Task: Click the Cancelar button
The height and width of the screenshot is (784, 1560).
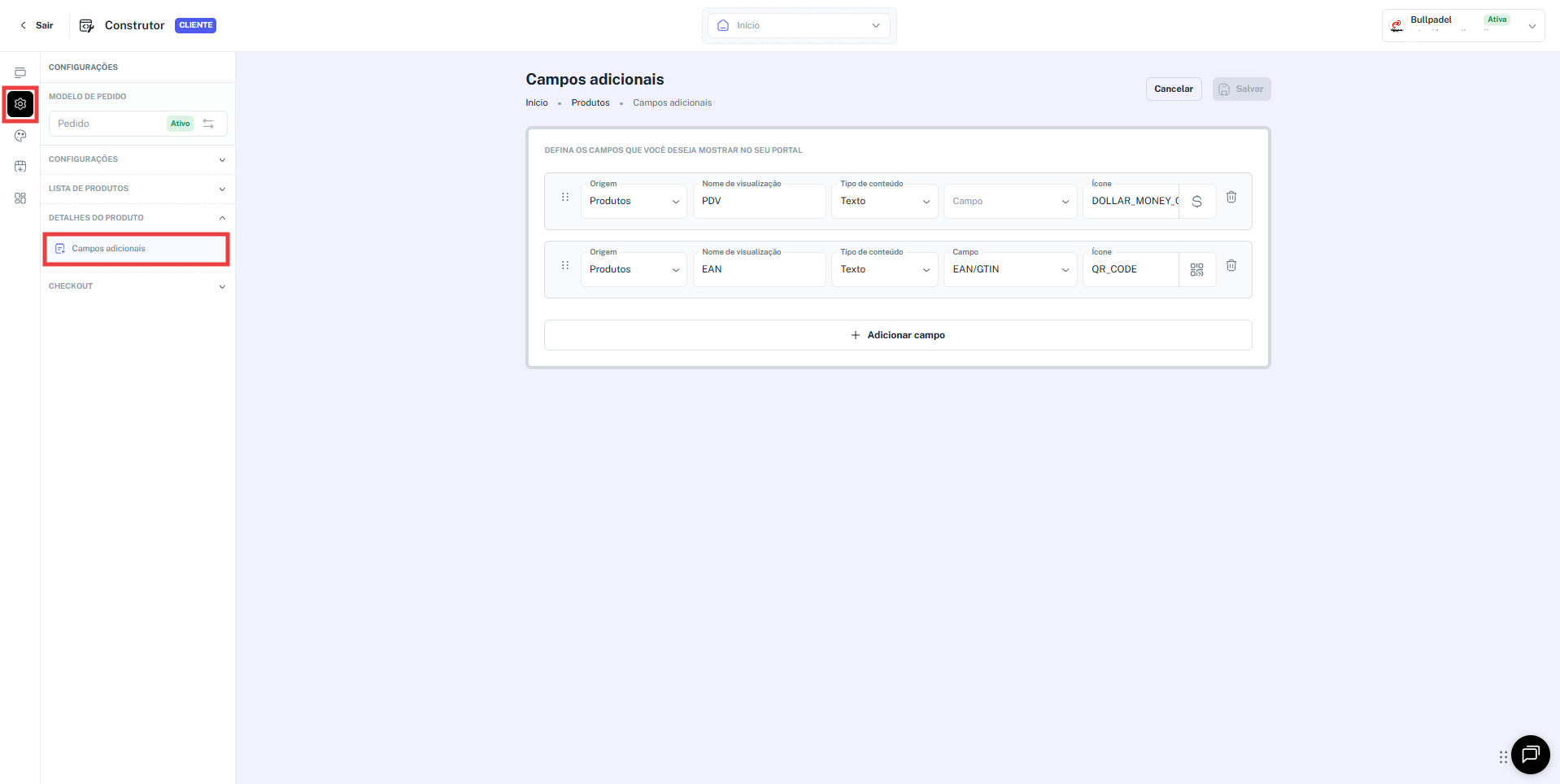Action: click(x=1174, y=89)
